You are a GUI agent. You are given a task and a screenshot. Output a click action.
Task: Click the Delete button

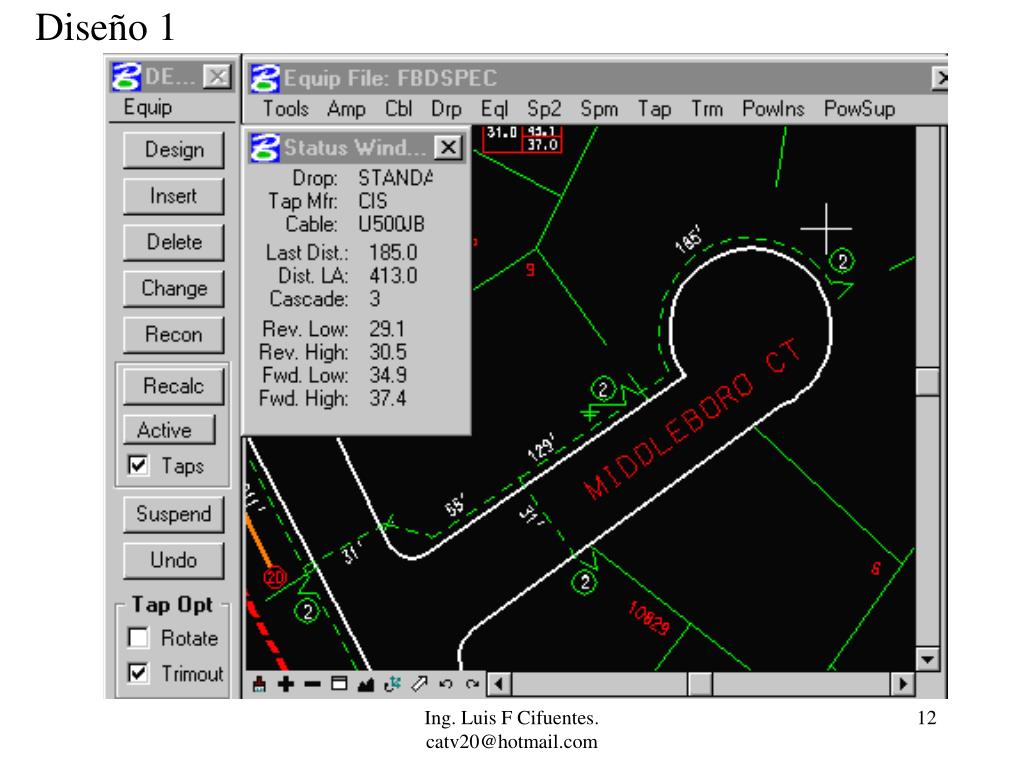pos(174,242)
